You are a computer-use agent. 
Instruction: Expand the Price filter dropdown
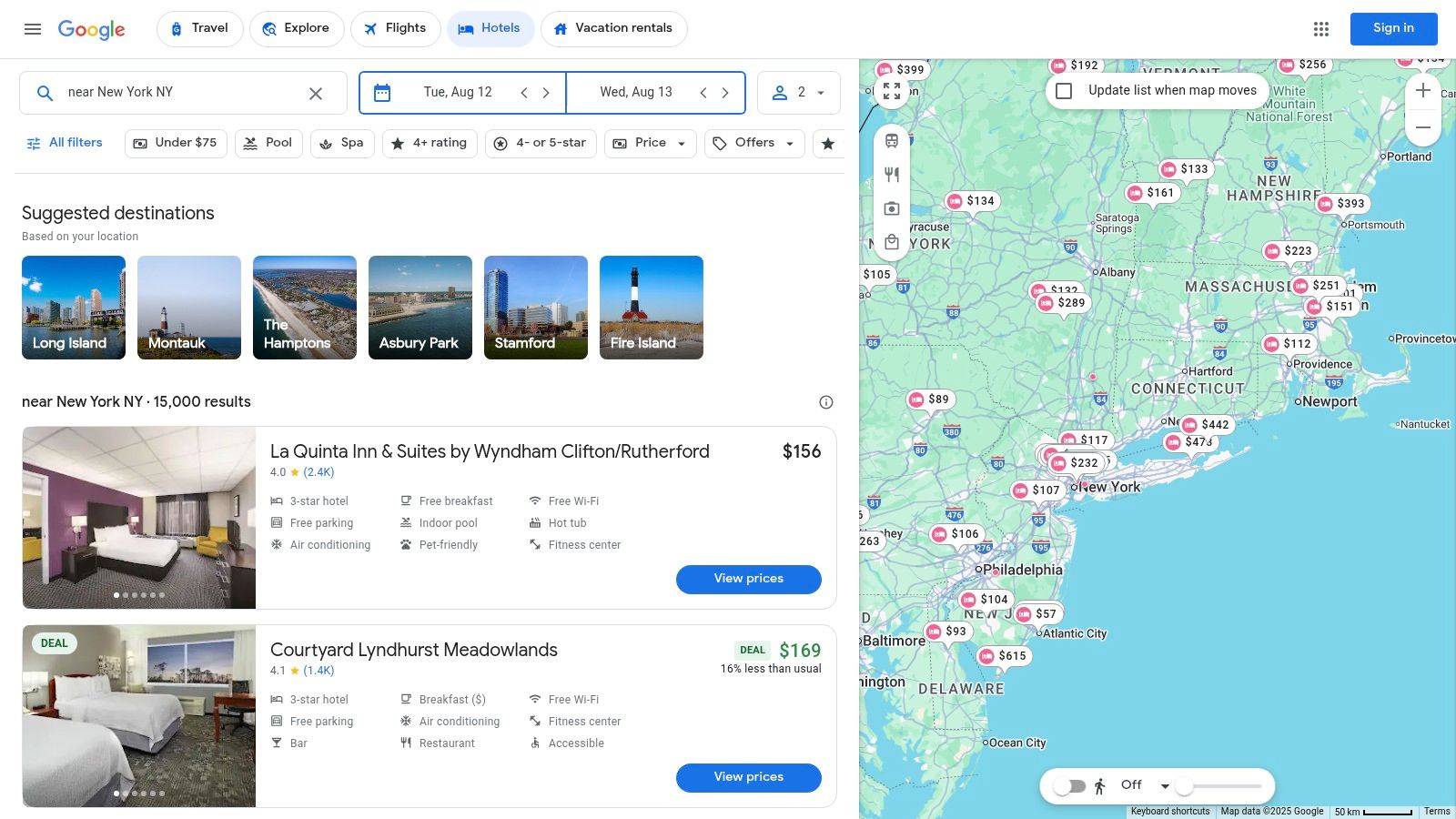[x=651, y=143]
